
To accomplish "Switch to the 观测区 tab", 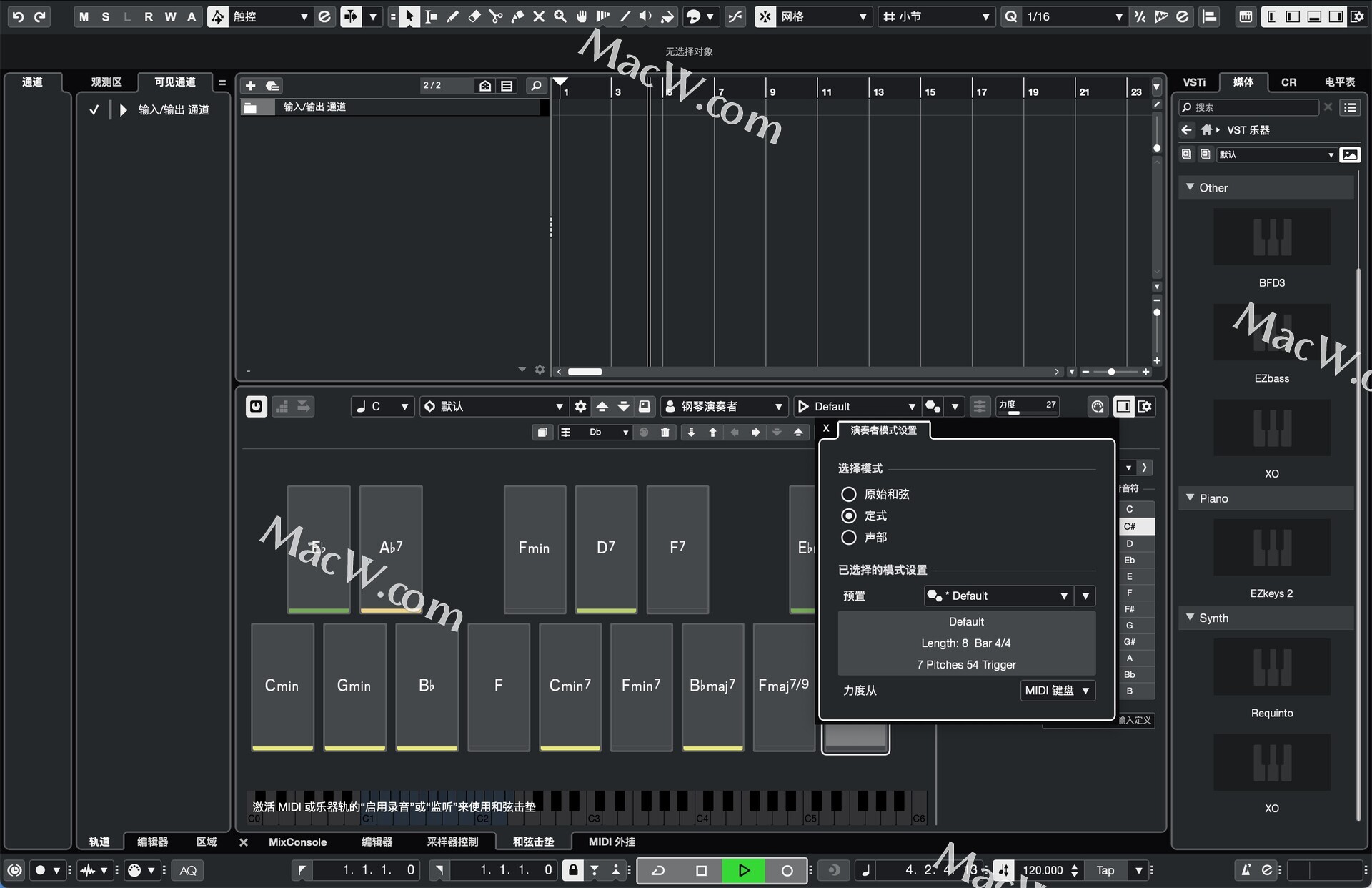I will [x=106, y=82].
